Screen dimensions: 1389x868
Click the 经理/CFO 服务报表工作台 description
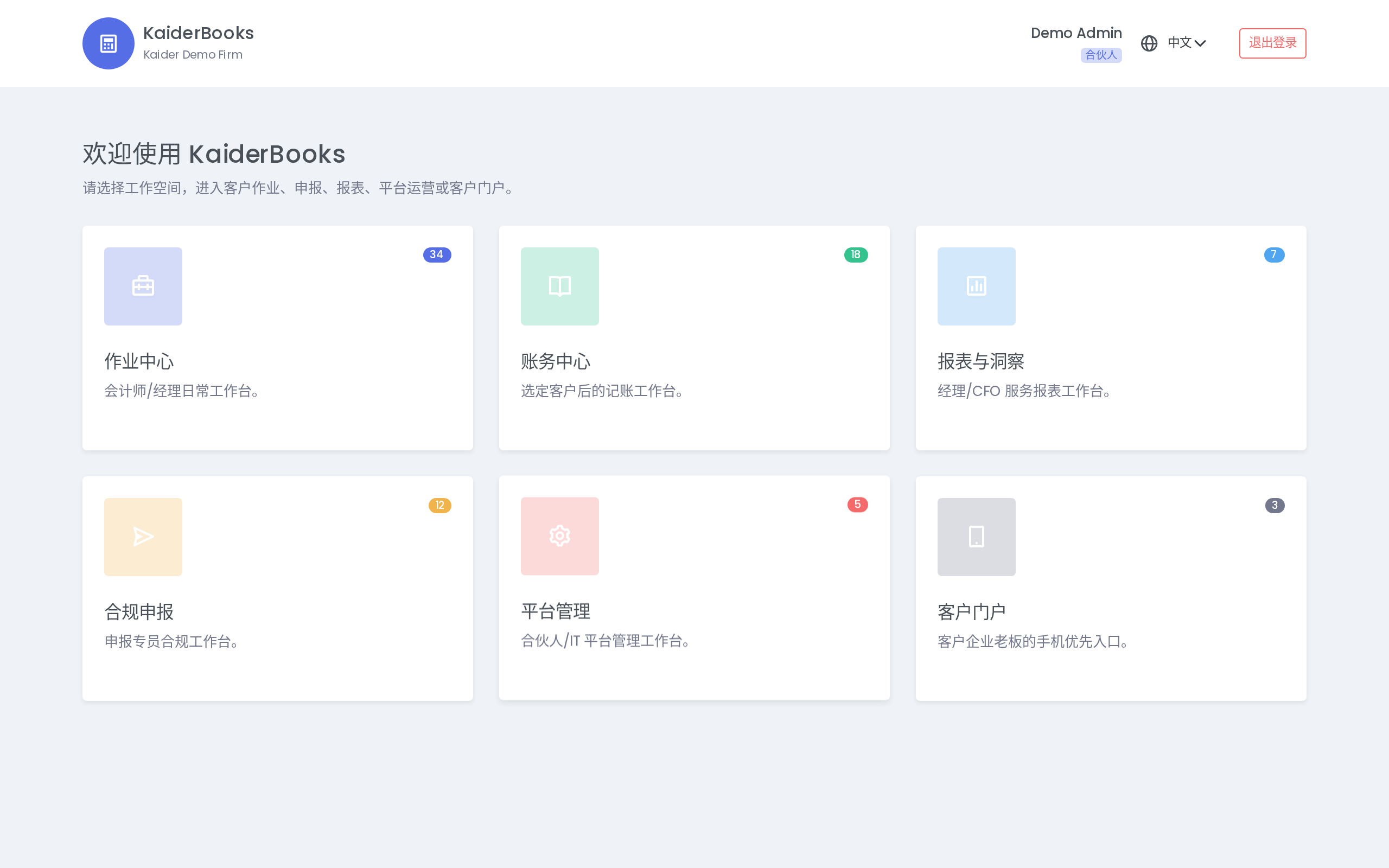1025,391
